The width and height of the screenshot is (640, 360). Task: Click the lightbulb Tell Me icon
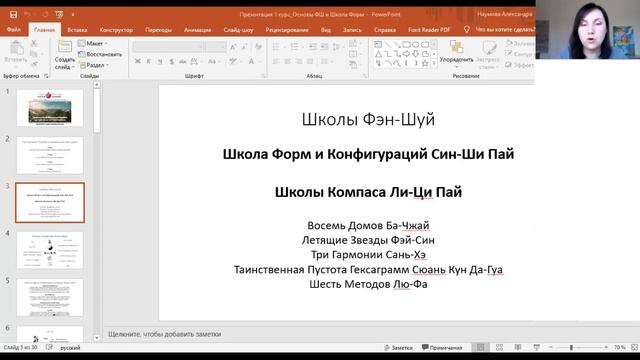point(467,29)
